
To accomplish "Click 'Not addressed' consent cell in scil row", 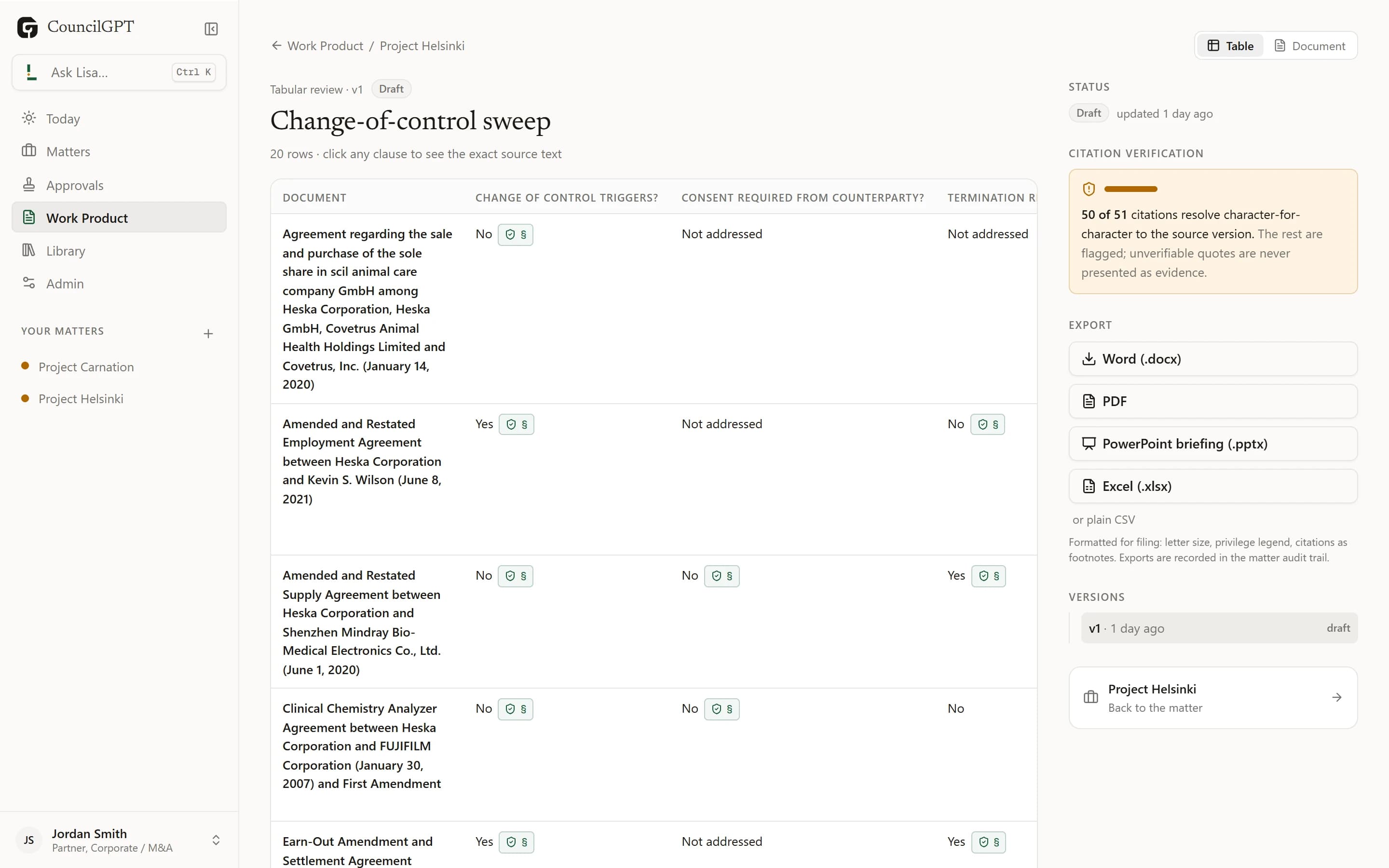I will click(722, 234).
